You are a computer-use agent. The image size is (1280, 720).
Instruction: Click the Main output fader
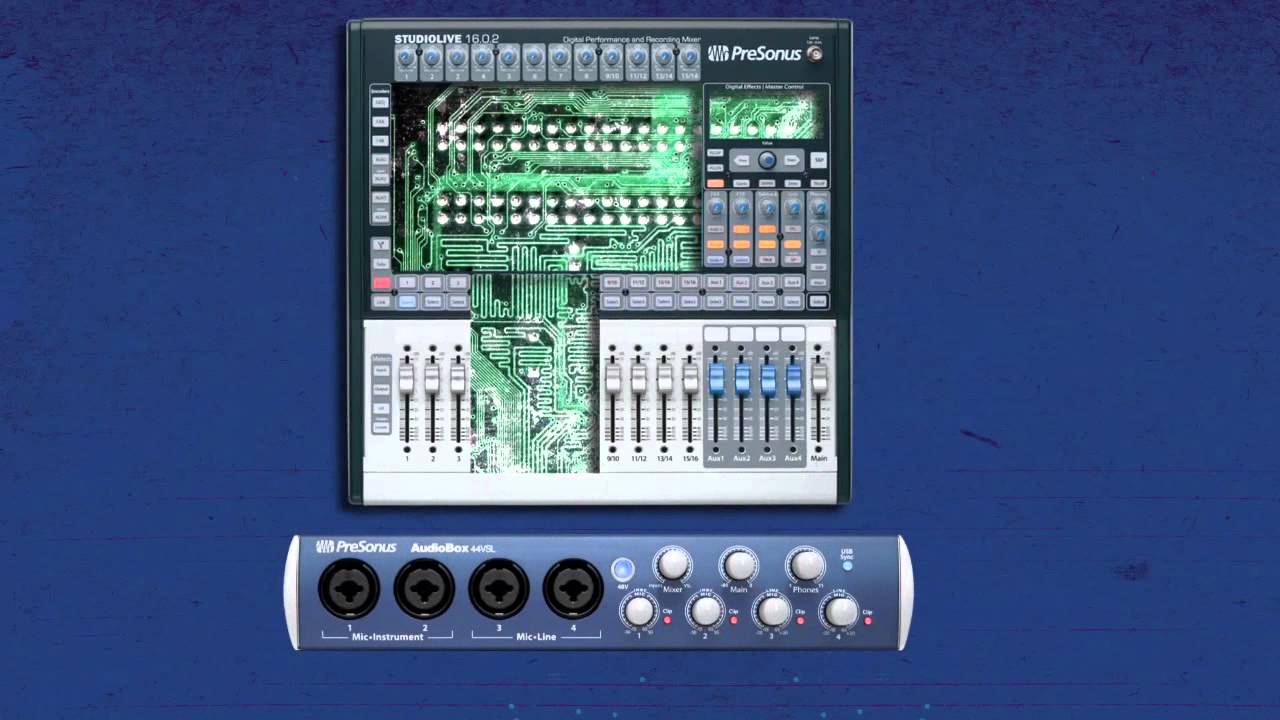pos(819,377)
